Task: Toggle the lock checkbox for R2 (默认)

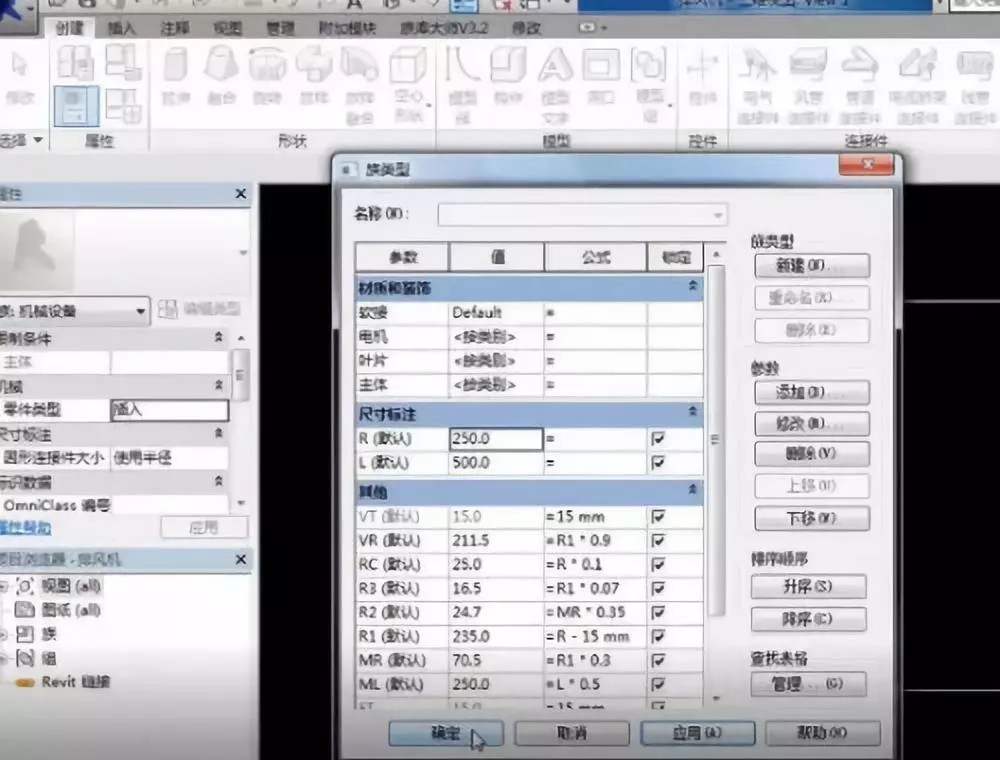Action: 658,612
